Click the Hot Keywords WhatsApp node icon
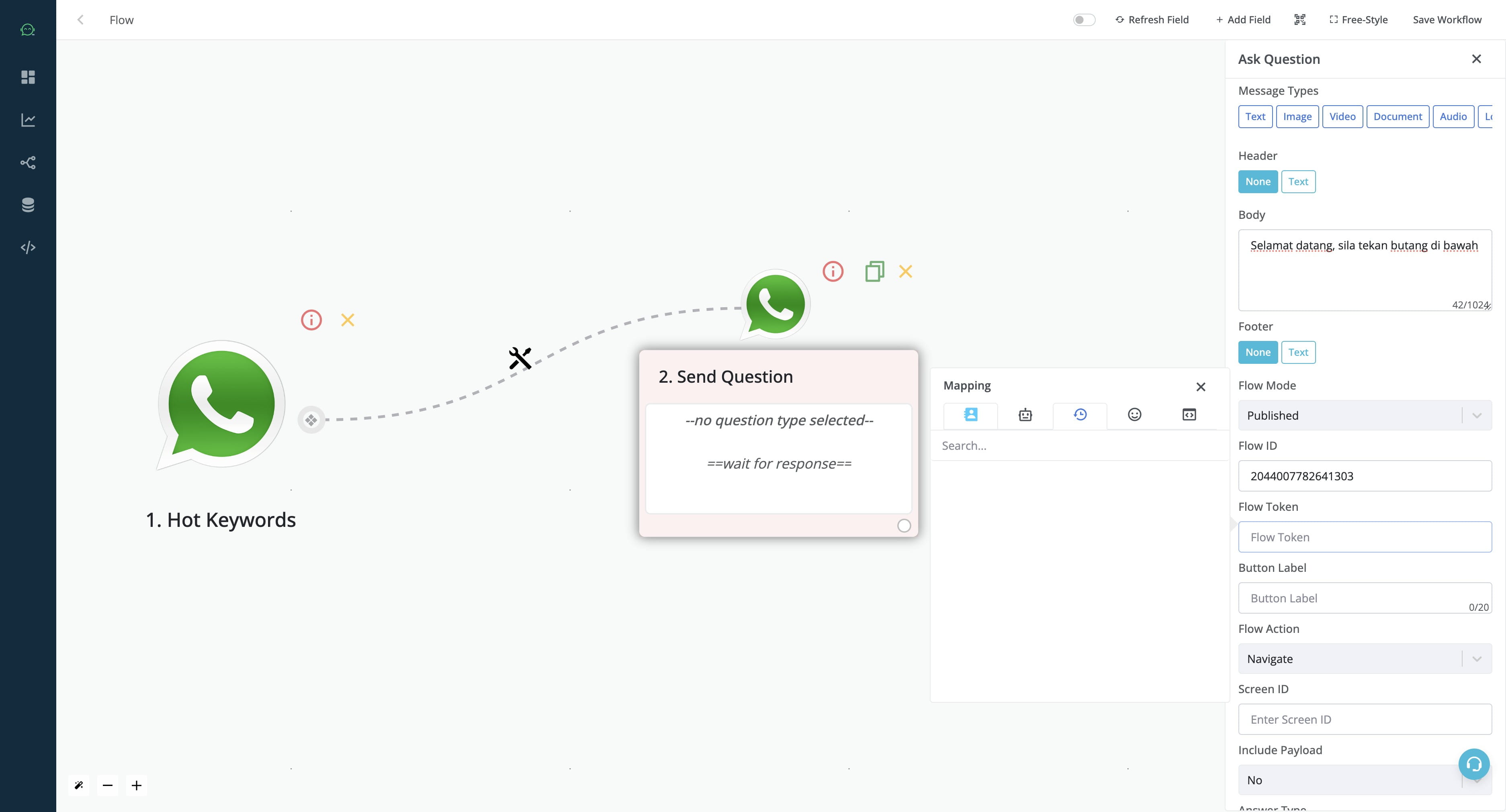This screenshot has height=812, width=1506. point(221,404)
